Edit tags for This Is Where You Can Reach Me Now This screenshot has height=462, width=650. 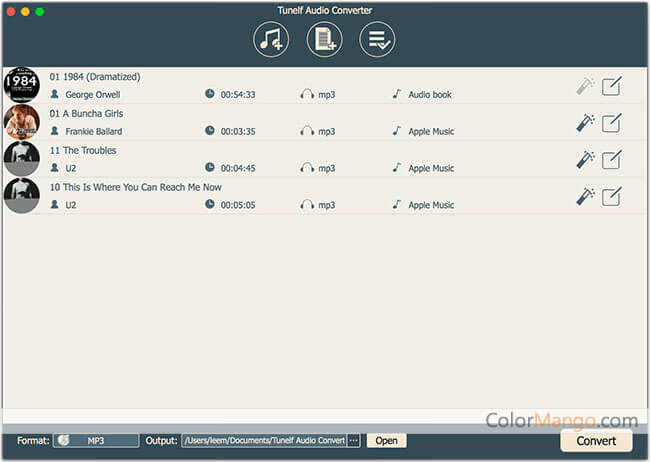[611, 196]
